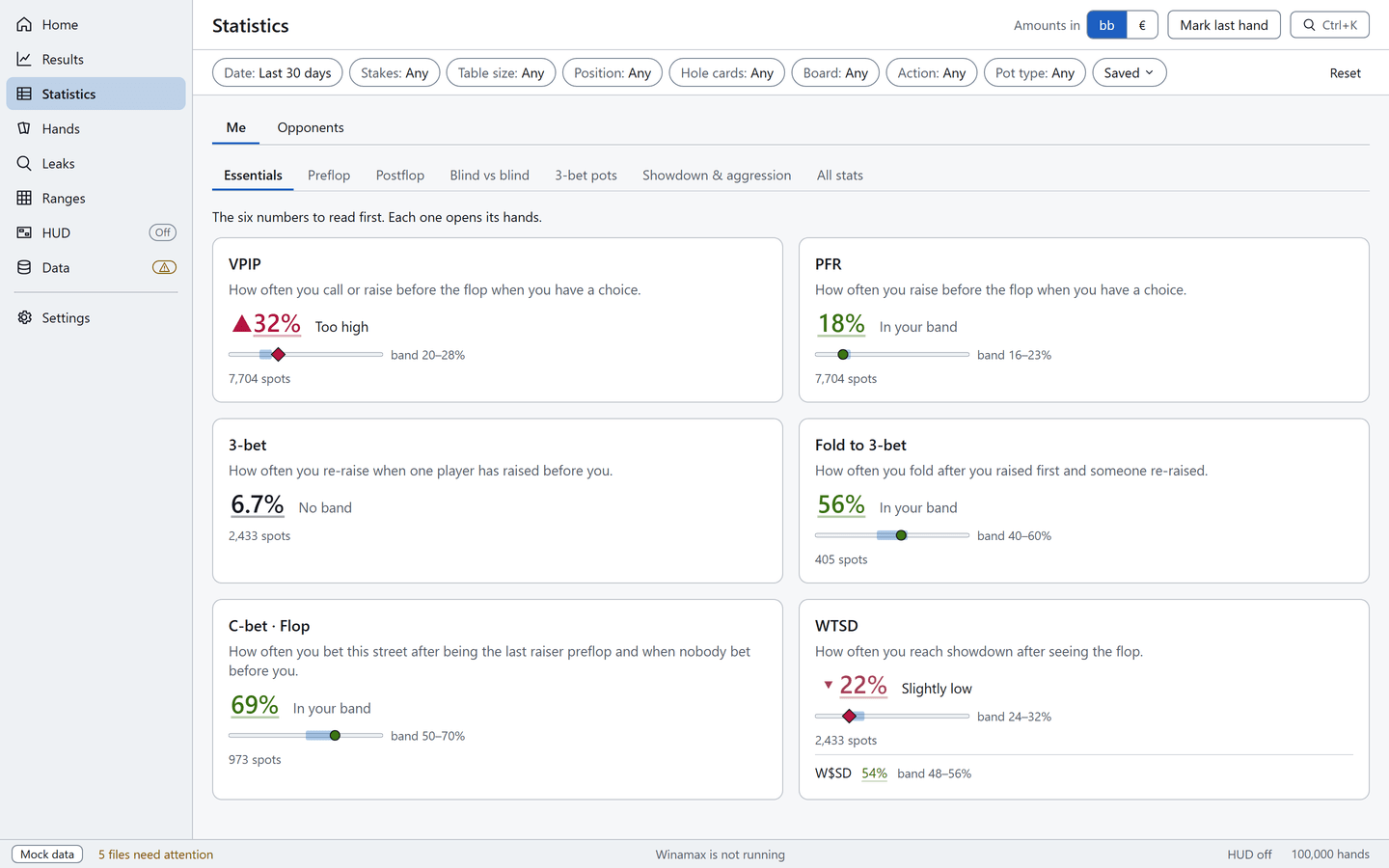This screenshot has height=868, width=1389.
Task: Expand the Saved filters dropdown
Action: tap(1130, 72)
